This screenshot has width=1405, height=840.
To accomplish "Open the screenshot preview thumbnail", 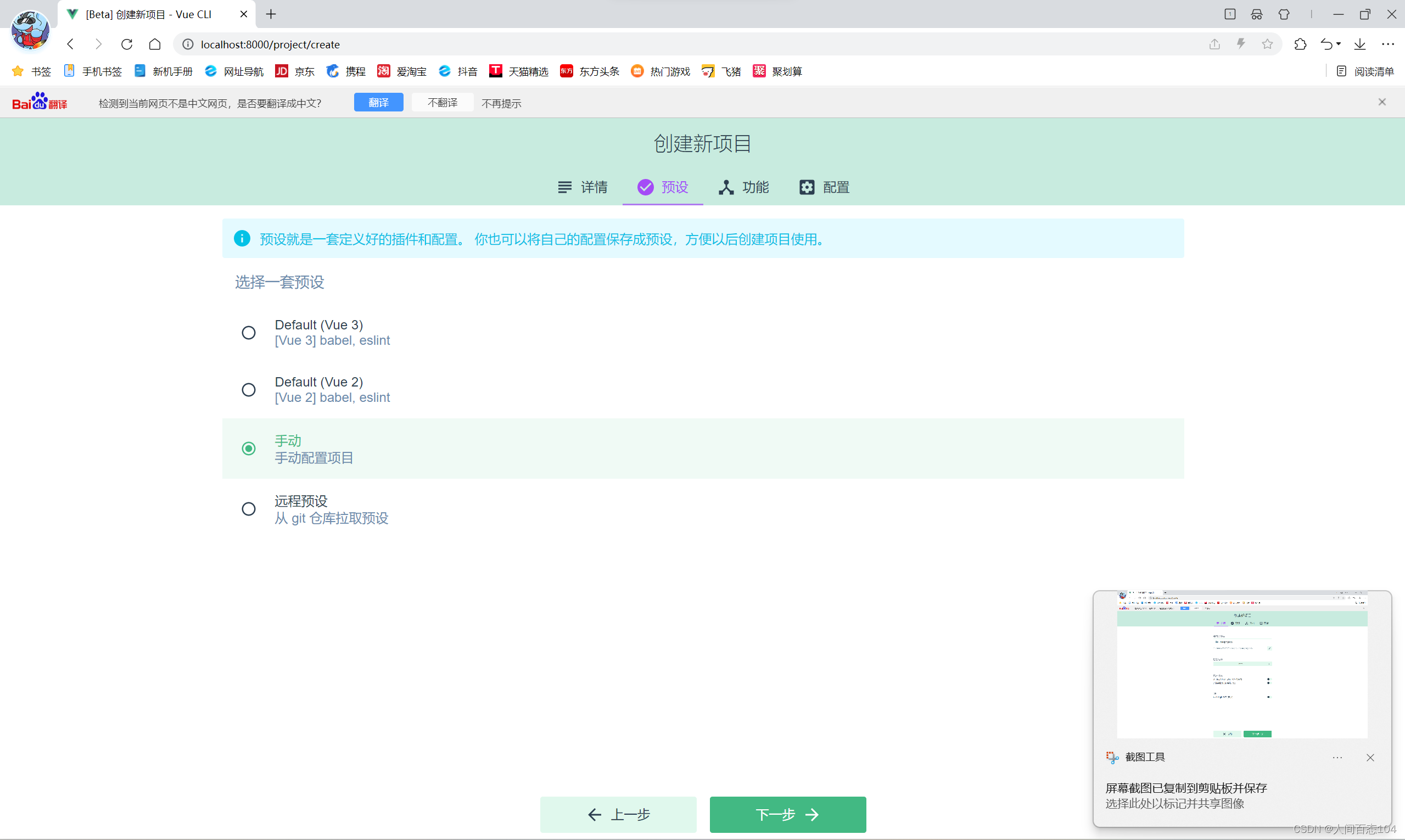I will 1242,665.
